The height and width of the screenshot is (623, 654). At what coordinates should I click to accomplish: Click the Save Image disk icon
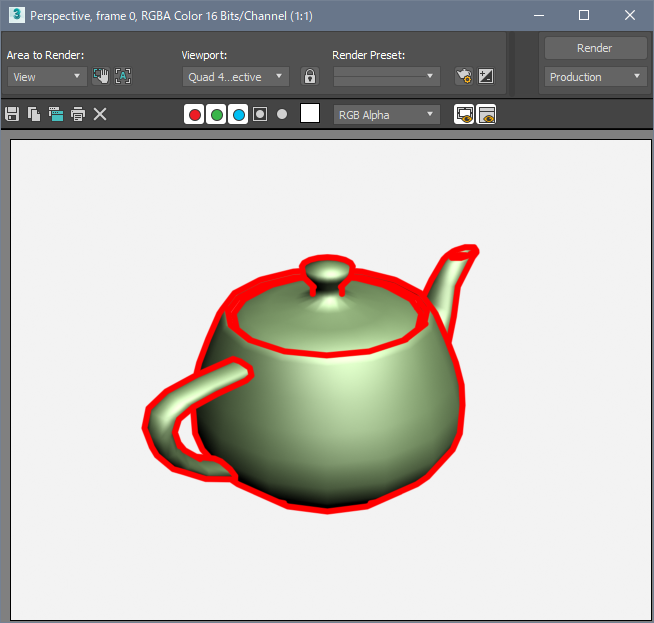click(x=12, y=115)
